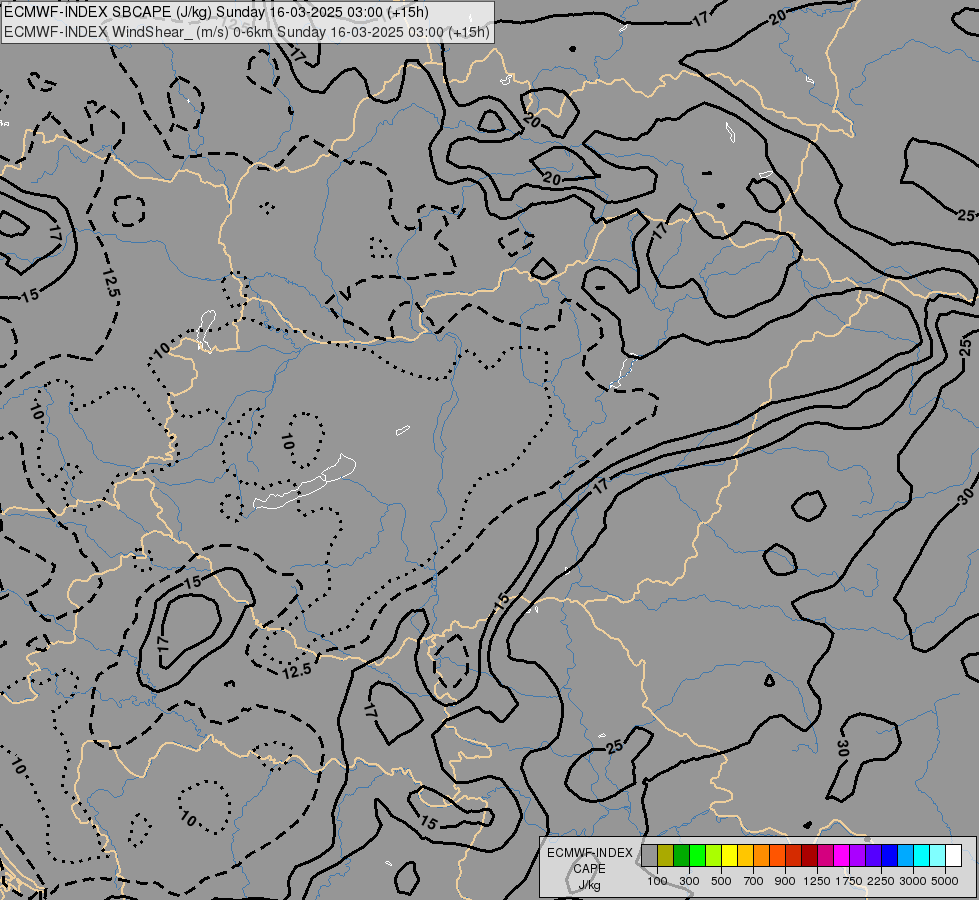This screenshot has width=979, height=900.
Task: Click the pale cyan swatch above 5000
Action: (937, 855)
